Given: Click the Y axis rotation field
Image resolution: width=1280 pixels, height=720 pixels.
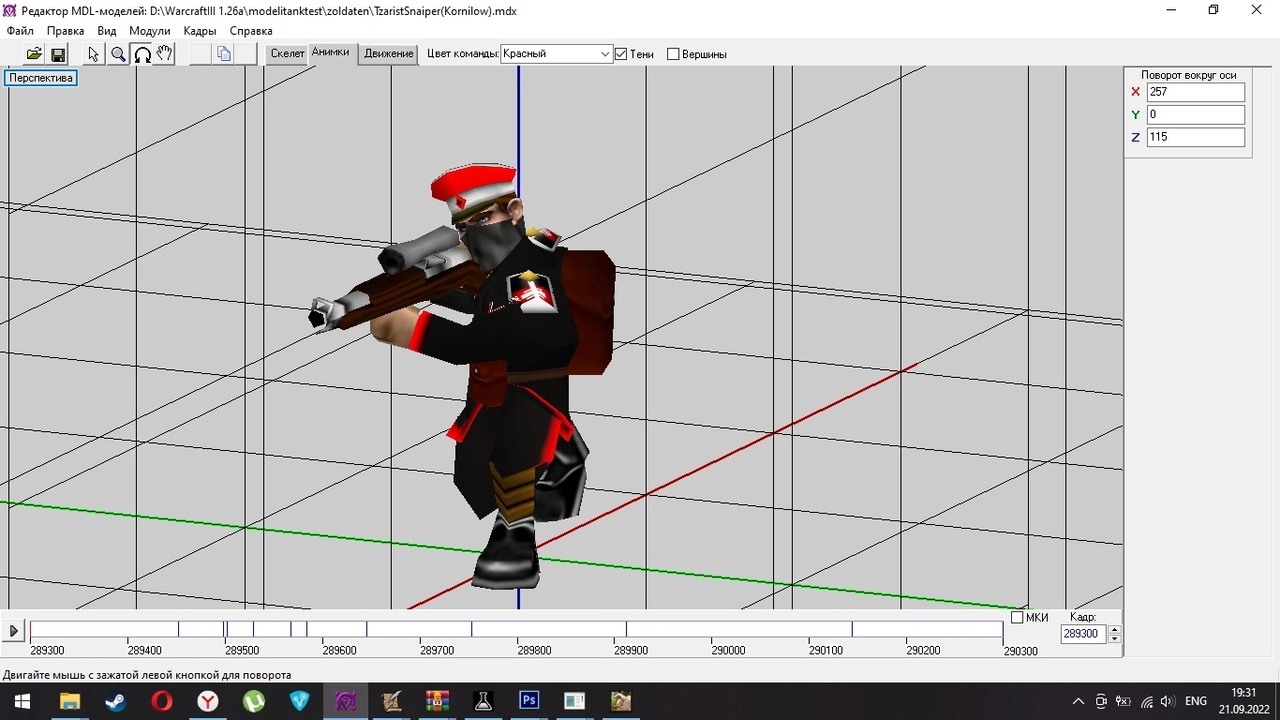Looking at the screenshot, I should coord(1196,115).
